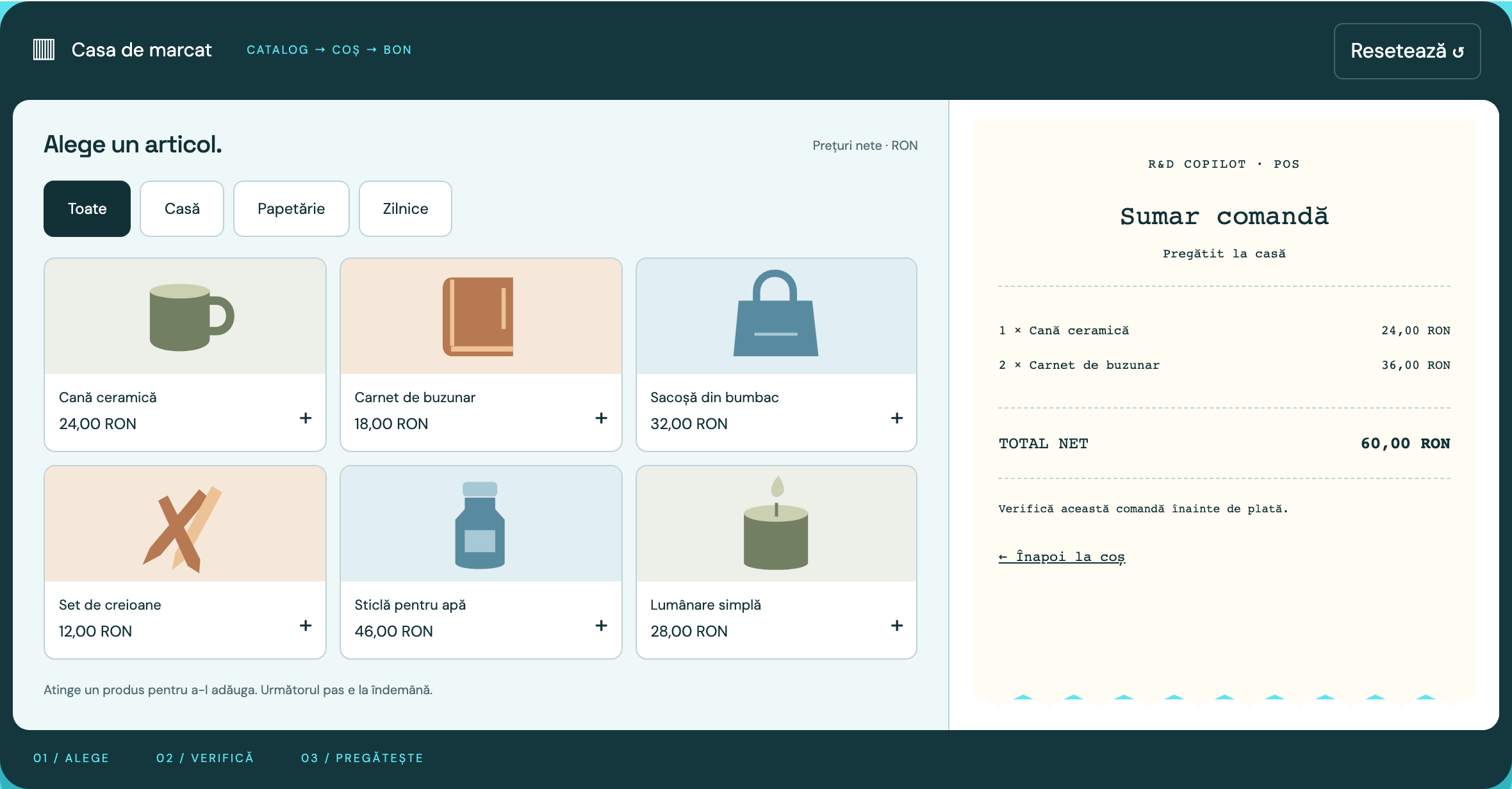The image size is (1512, 789).
Task: Click the 32,00 RON bag price
Action: pyautogui.click(x=689, y=424)
